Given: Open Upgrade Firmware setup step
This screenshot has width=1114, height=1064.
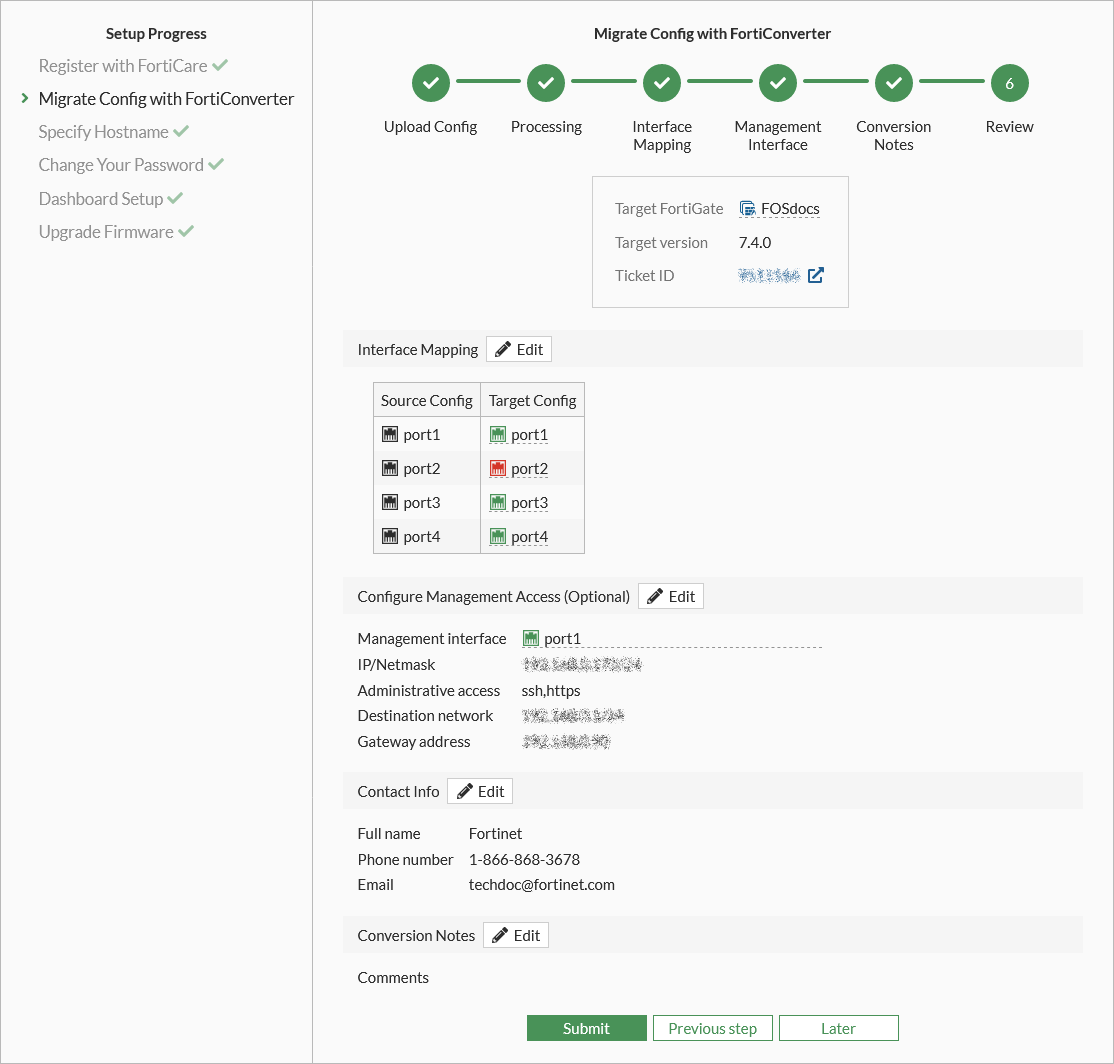Looking at the screenshot, I should tap(106, 232).
